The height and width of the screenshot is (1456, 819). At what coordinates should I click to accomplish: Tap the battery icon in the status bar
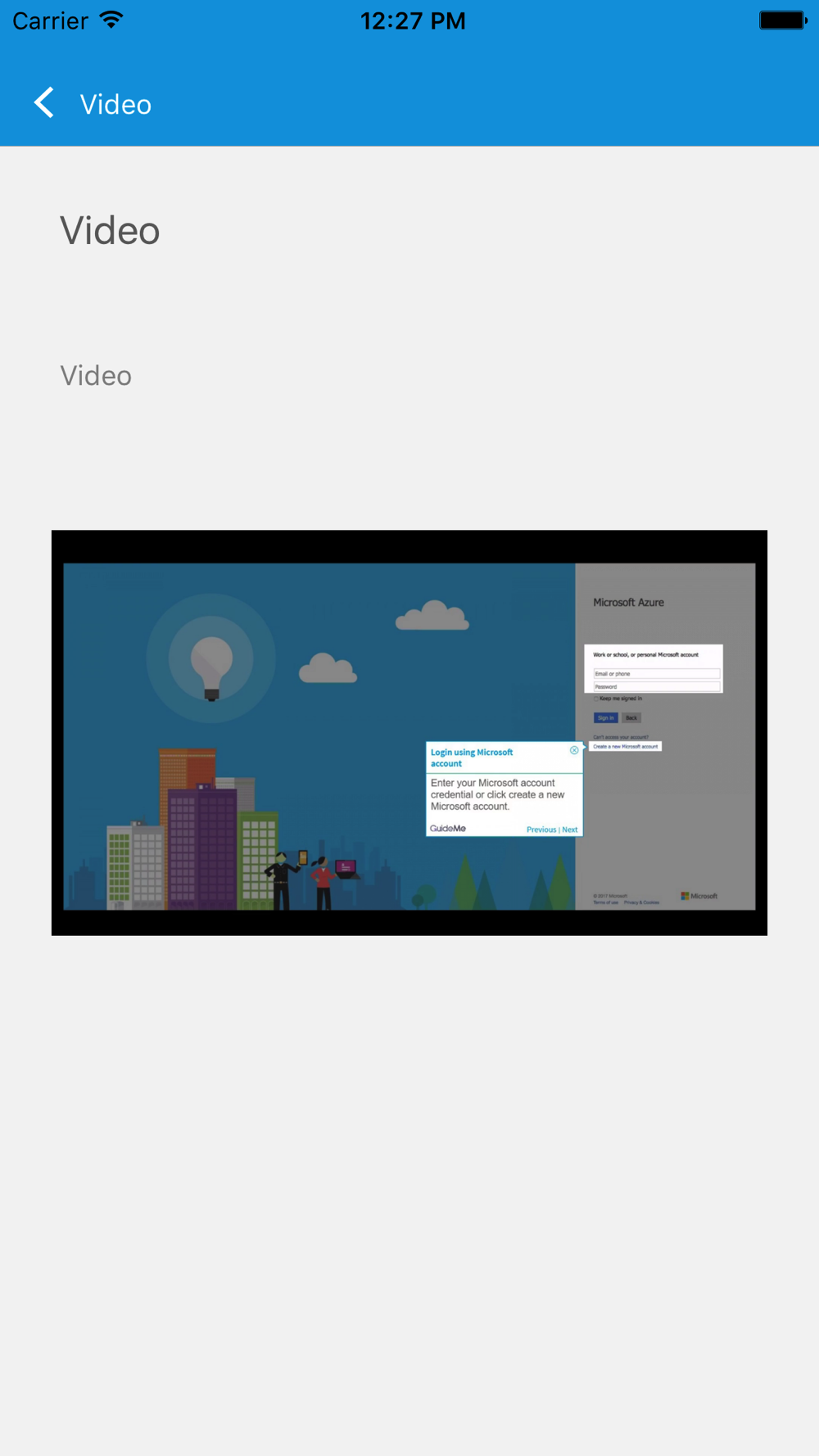coord(783,20)
